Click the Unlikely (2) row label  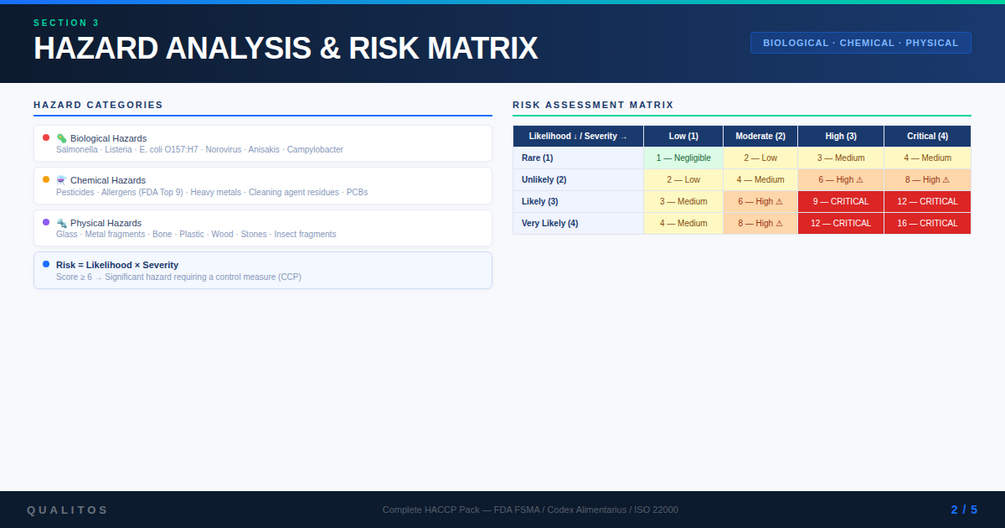[578, 180]
